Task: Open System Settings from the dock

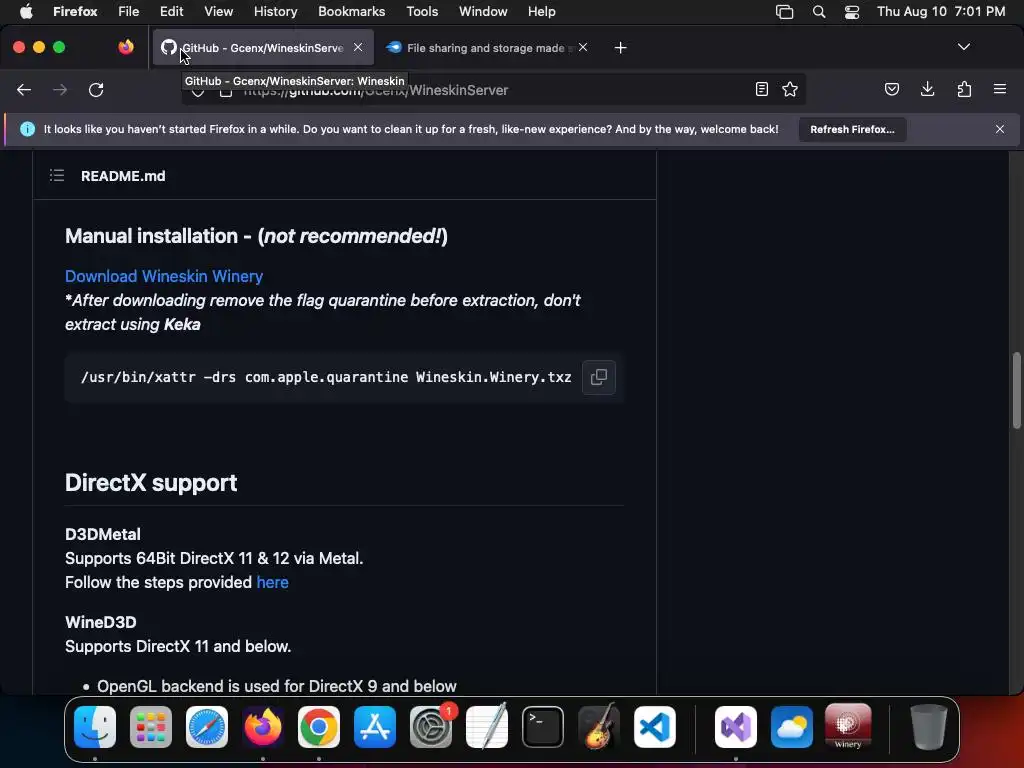Action: 431,727
